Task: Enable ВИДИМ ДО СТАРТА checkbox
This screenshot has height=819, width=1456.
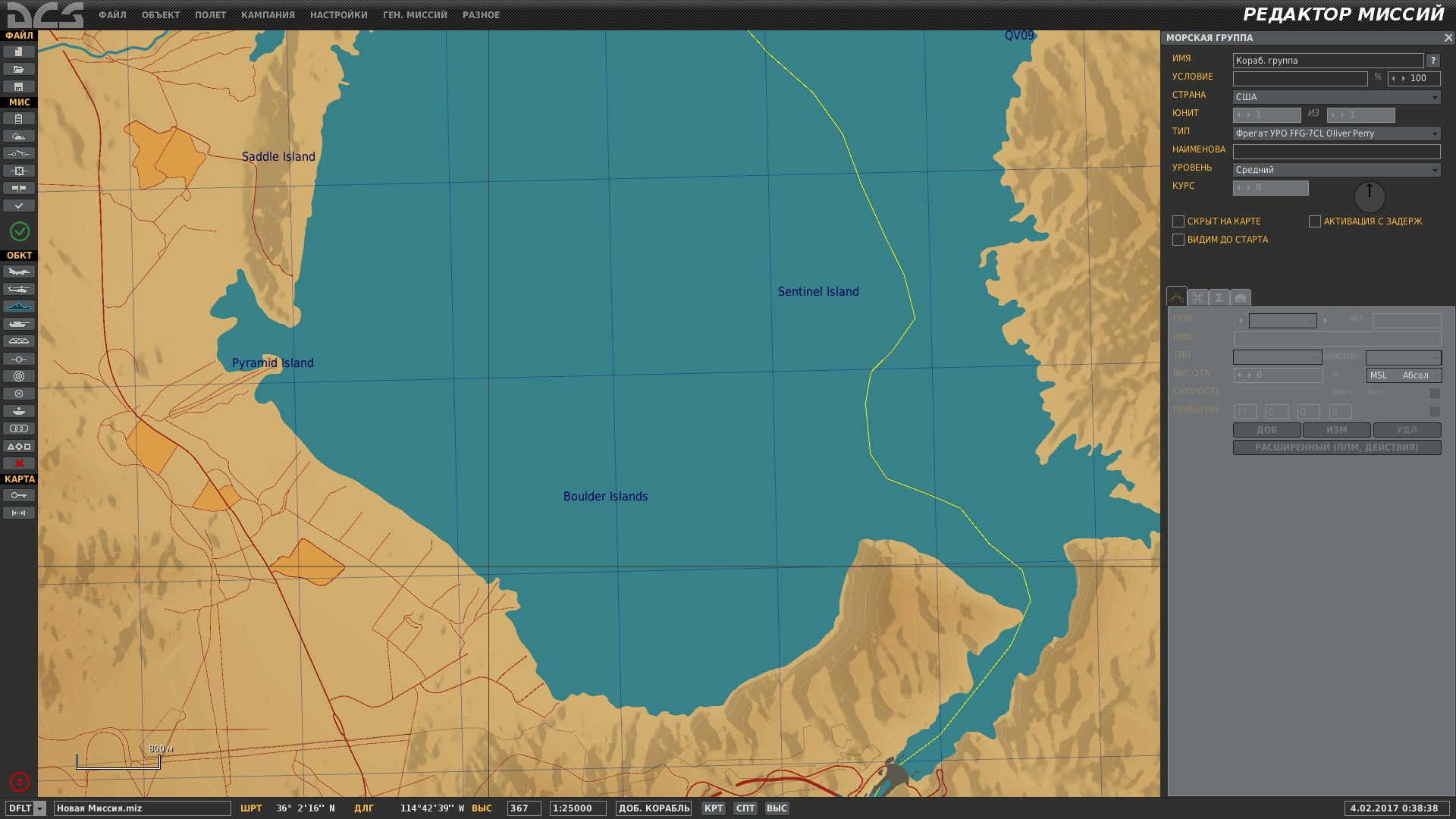Action: click(1178, 240)
